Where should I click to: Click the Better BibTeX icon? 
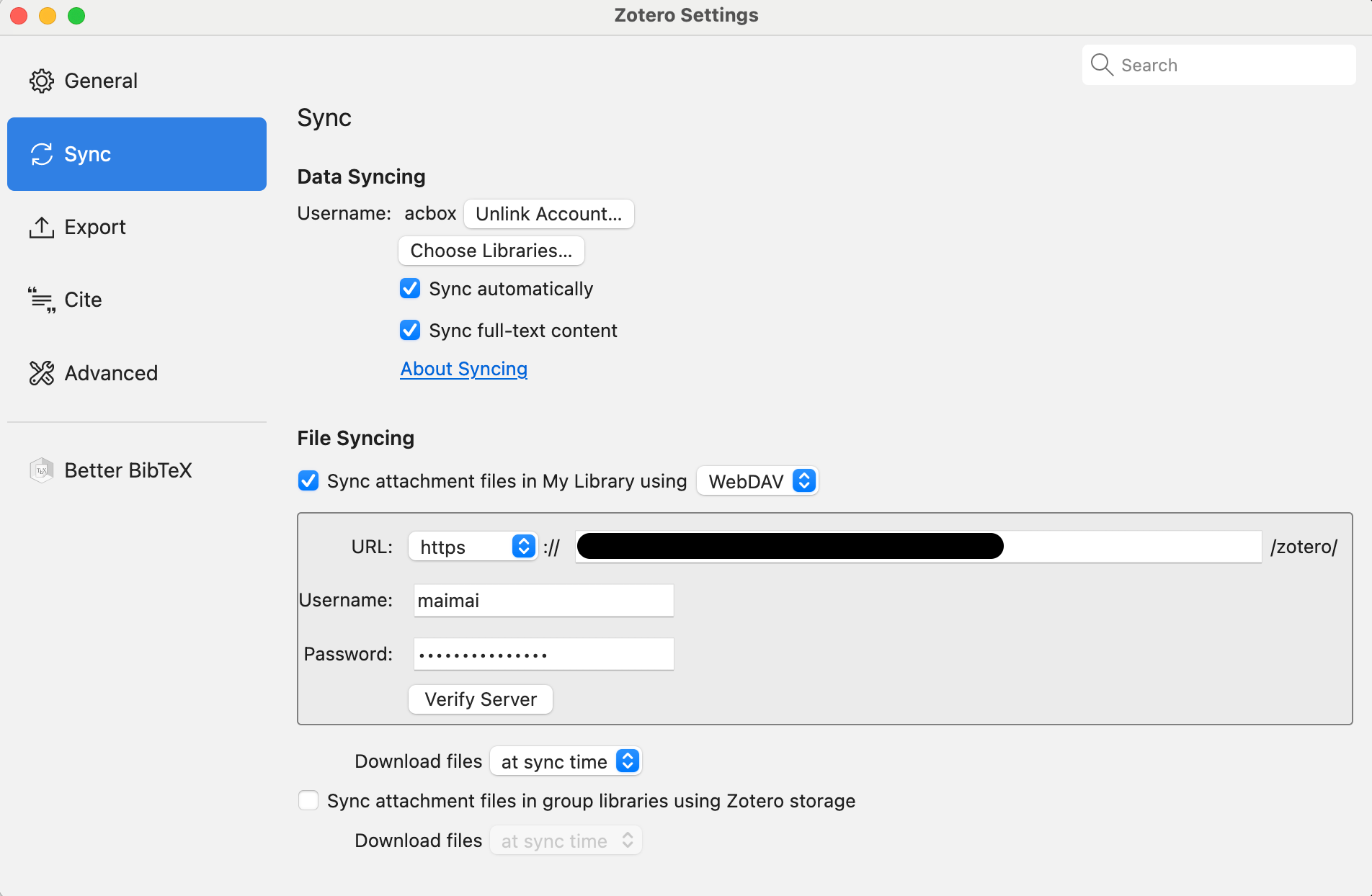[42, 470]
